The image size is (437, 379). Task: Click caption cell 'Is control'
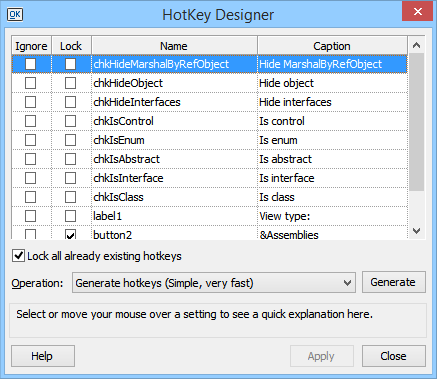[x=332, y=121]
